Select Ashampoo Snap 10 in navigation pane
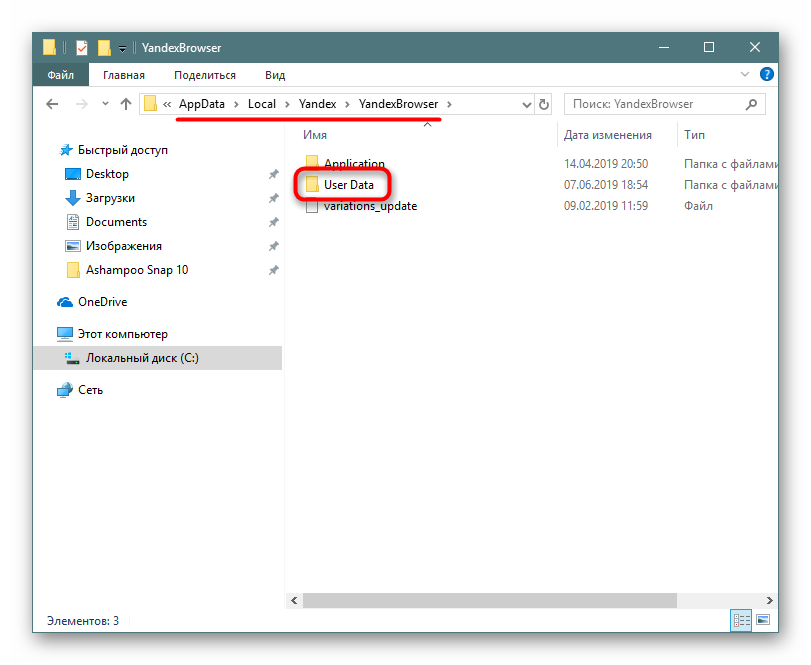 click(x=137, y=270)
